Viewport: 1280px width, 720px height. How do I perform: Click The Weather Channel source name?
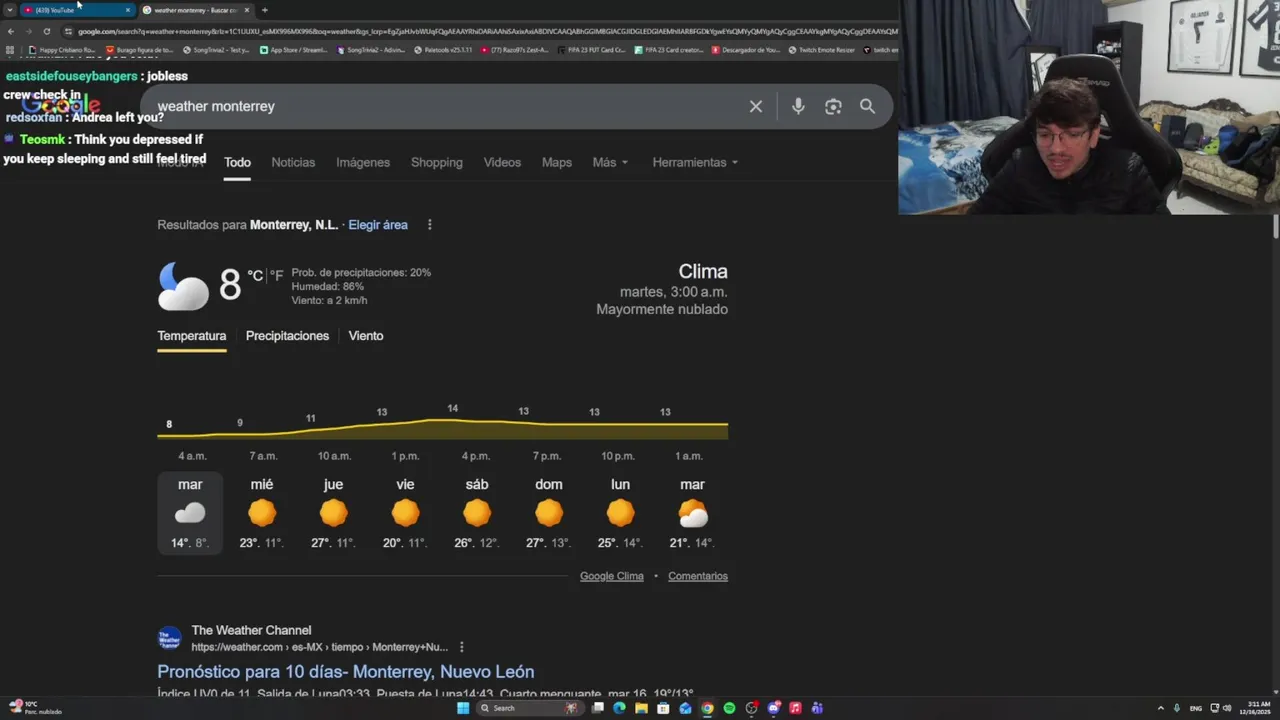pos(251,630)
